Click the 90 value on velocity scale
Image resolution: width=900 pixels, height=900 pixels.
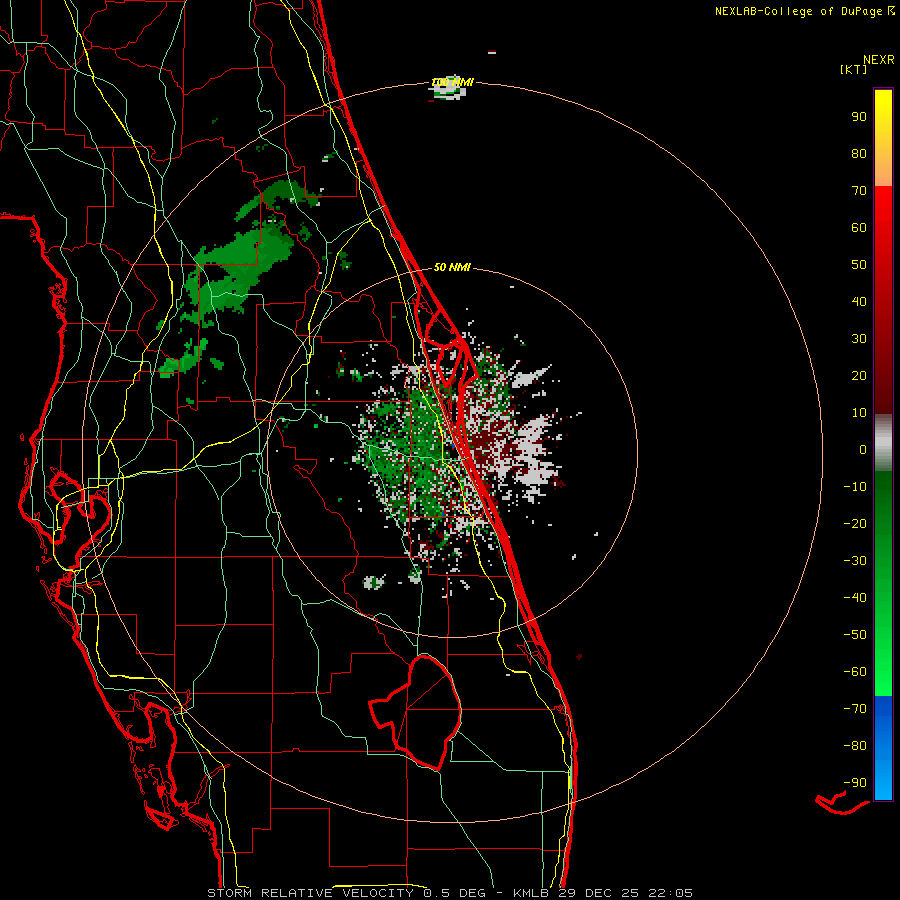tap(859, 117)
